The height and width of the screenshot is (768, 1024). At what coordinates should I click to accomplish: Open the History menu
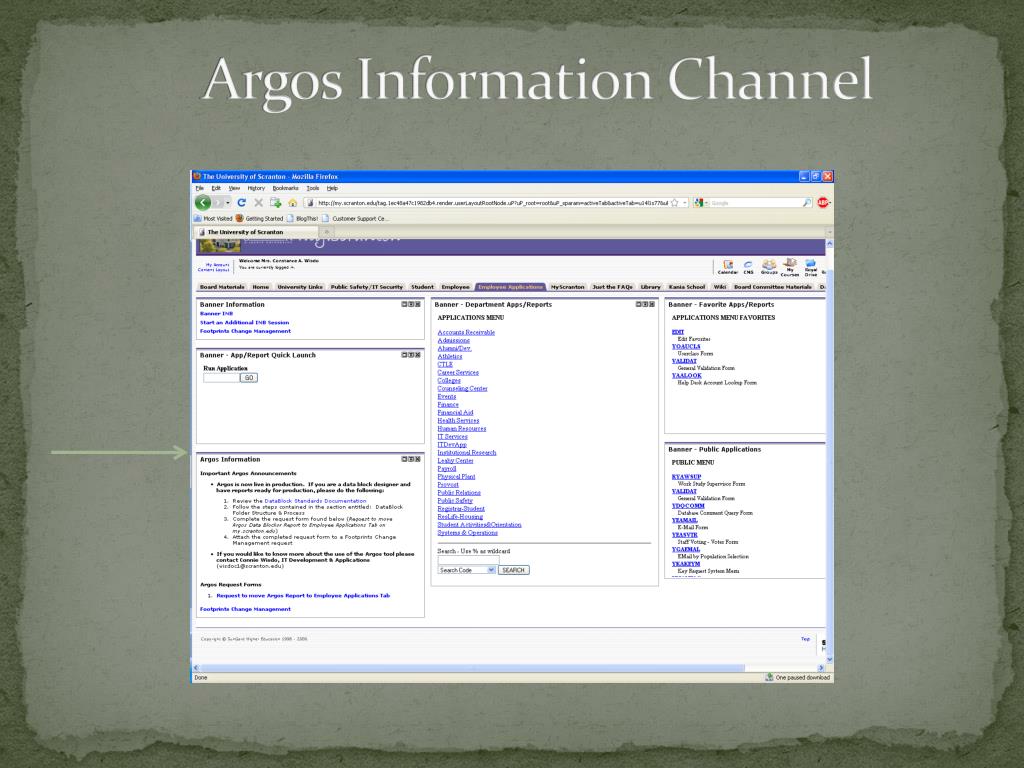tap(256, 188)
